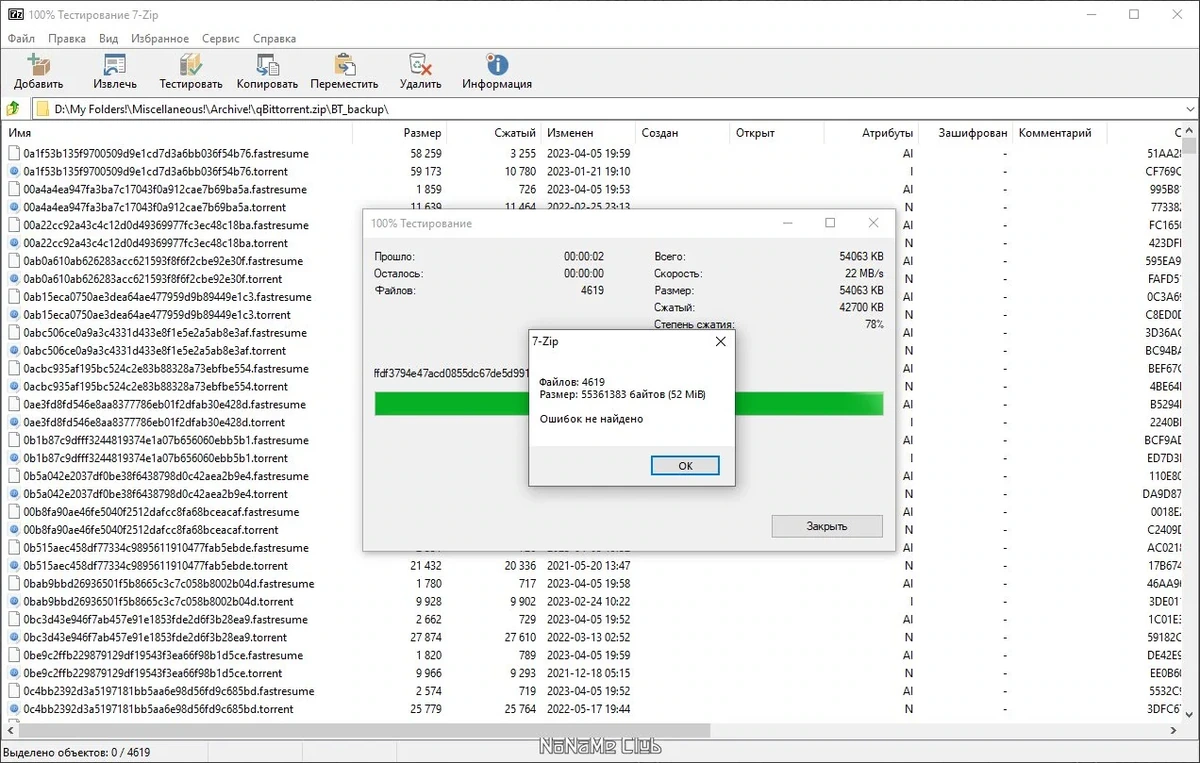Click OK in the 7-Zip message box

(685, 465)
